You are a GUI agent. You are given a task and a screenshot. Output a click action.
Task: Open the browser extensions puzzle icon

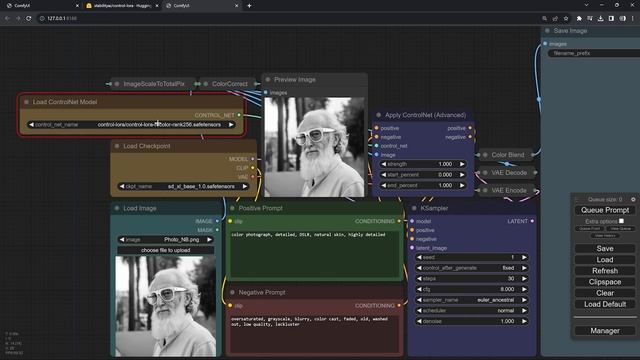click(579, 18)
